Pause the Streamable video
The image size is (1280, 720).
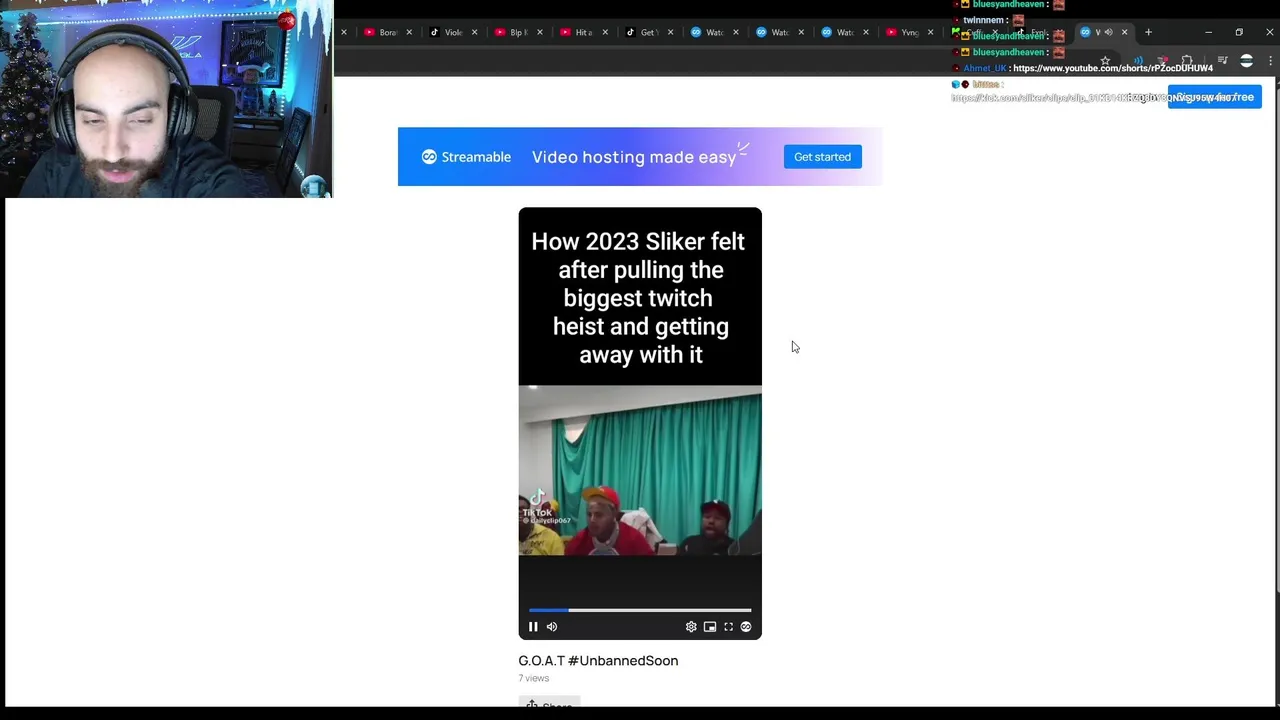click(533, 627)
